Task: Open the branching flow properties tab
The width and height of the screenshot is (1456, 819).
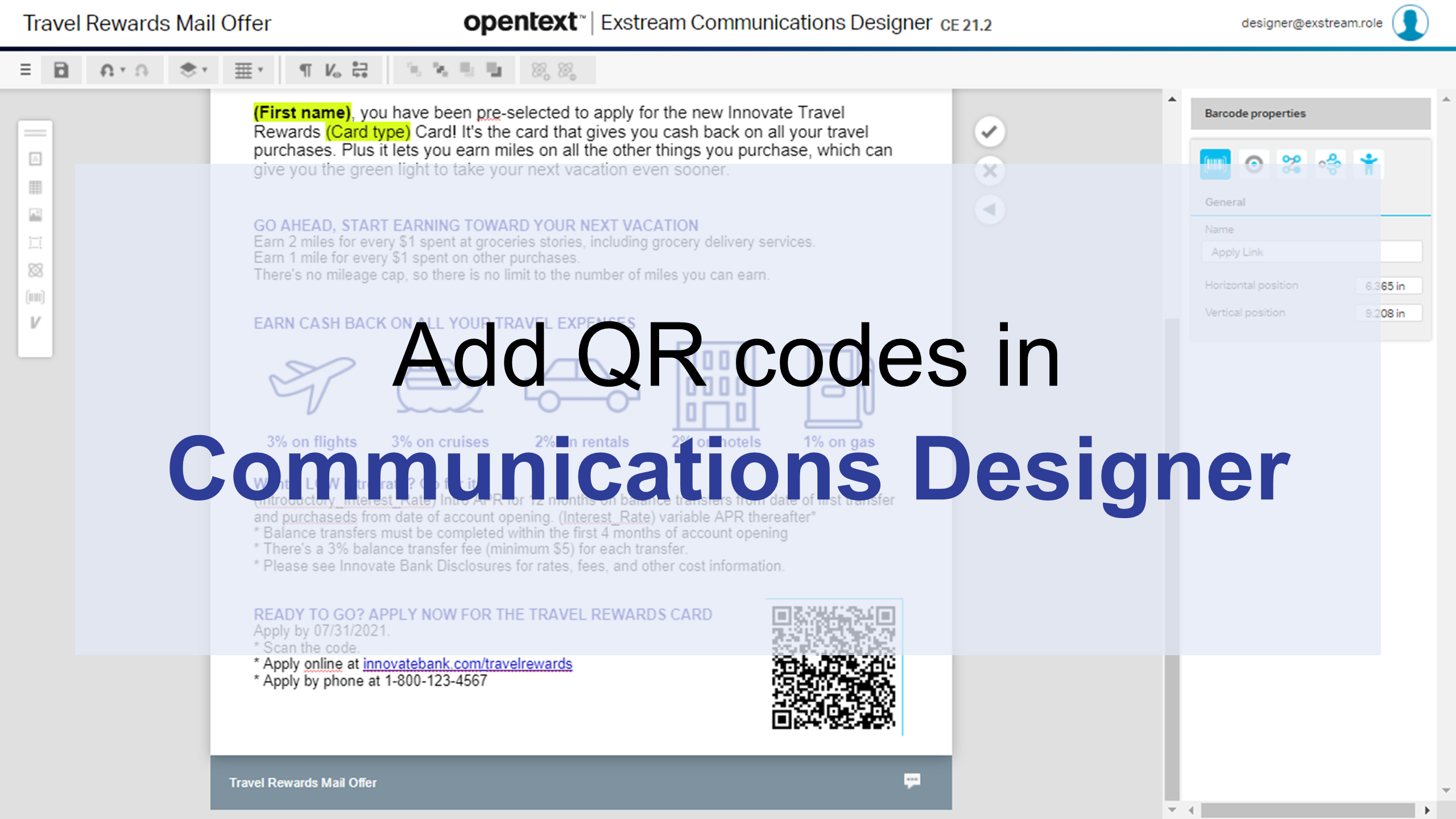Action: point(1330,164)
